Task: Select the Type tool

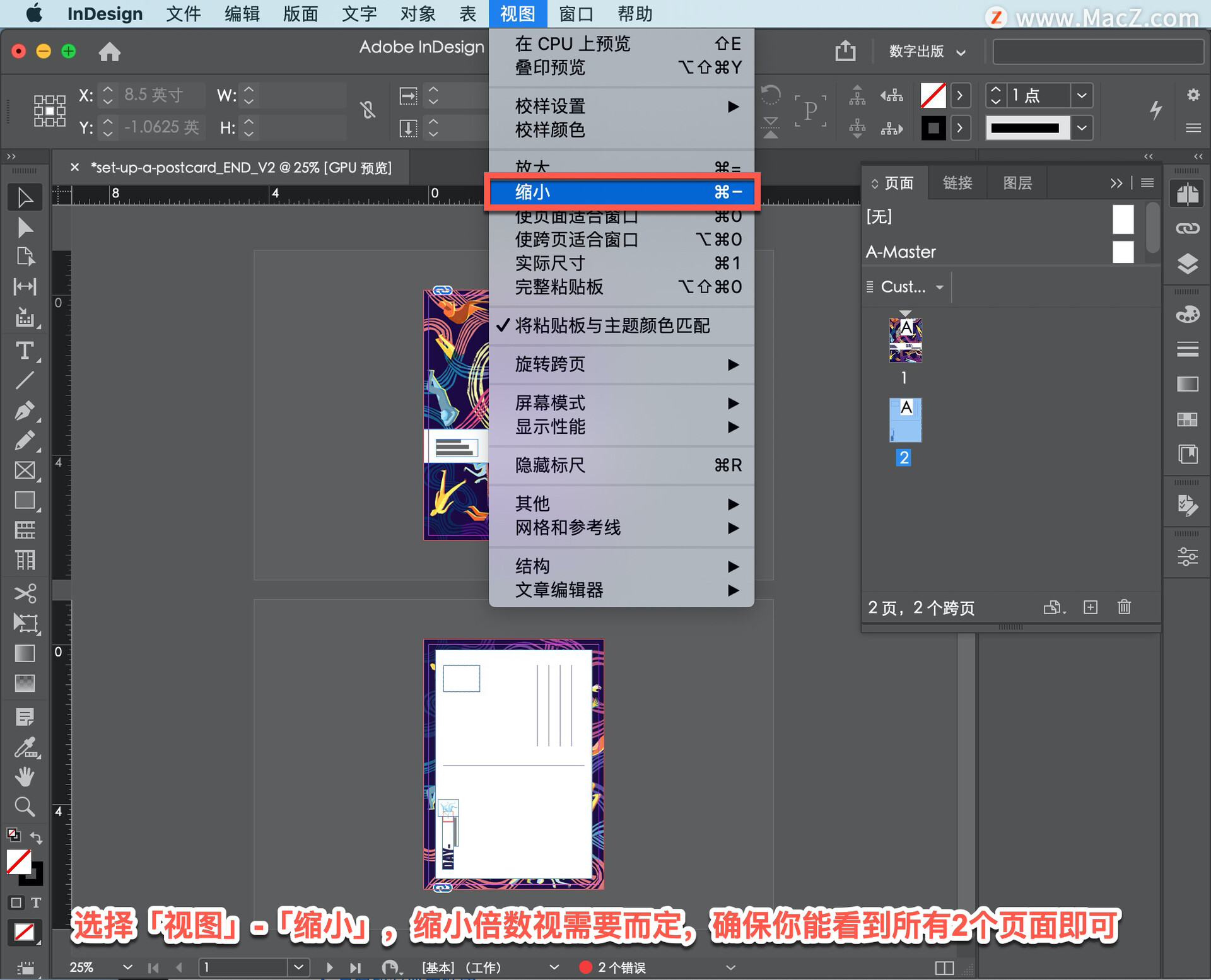Action: (25, 351)
